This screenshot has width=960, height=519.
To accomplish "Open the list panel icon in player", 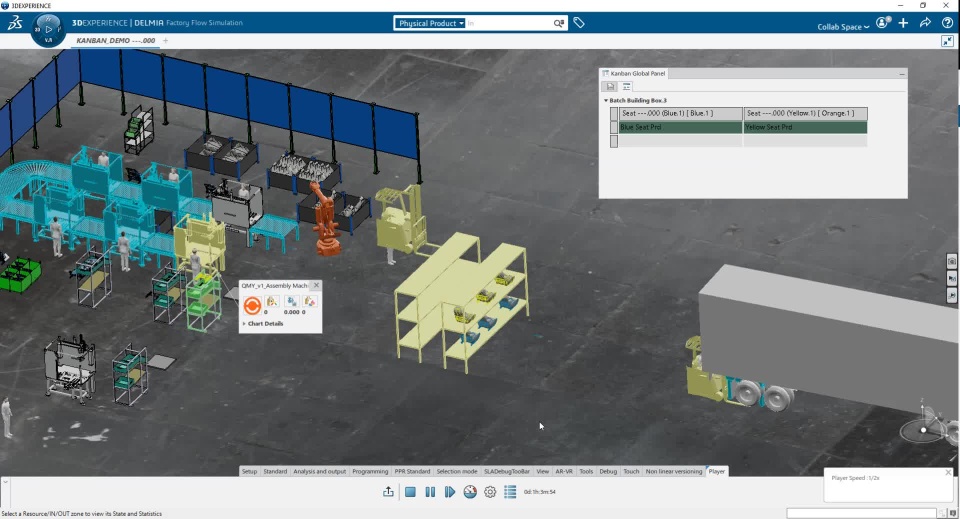I will tap(510, 491).
